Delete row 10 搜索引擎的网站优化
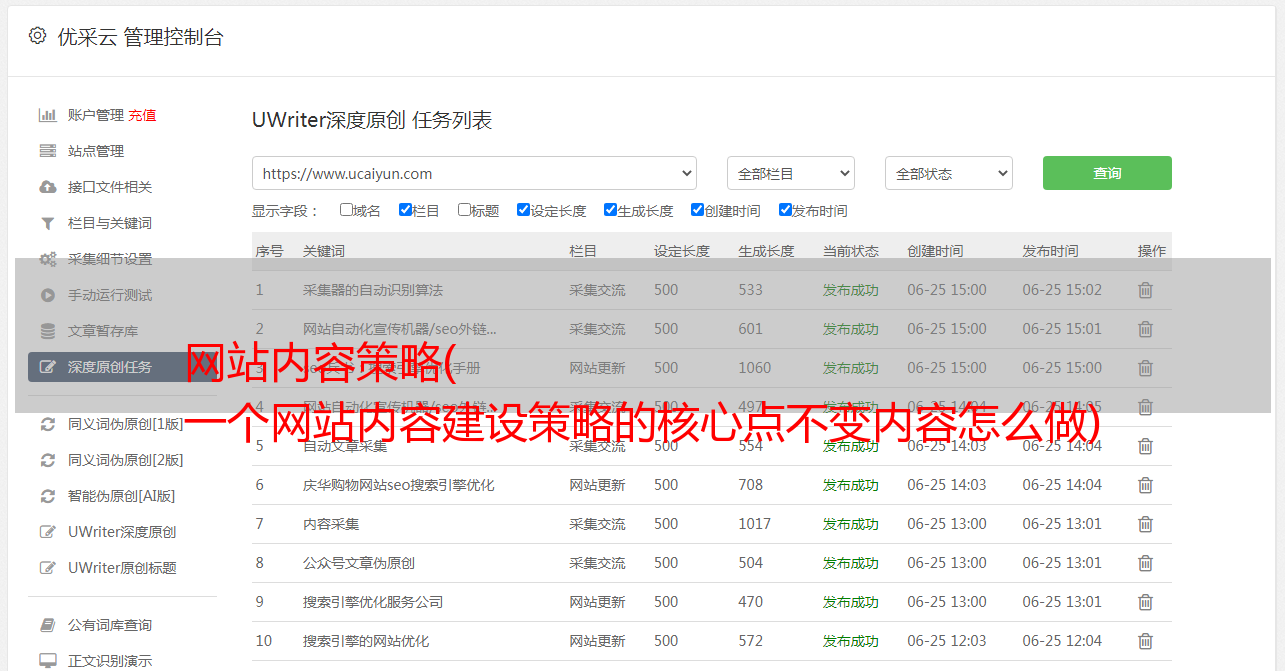This screenshot has height=671, width=1285. tap(1145, 641)
